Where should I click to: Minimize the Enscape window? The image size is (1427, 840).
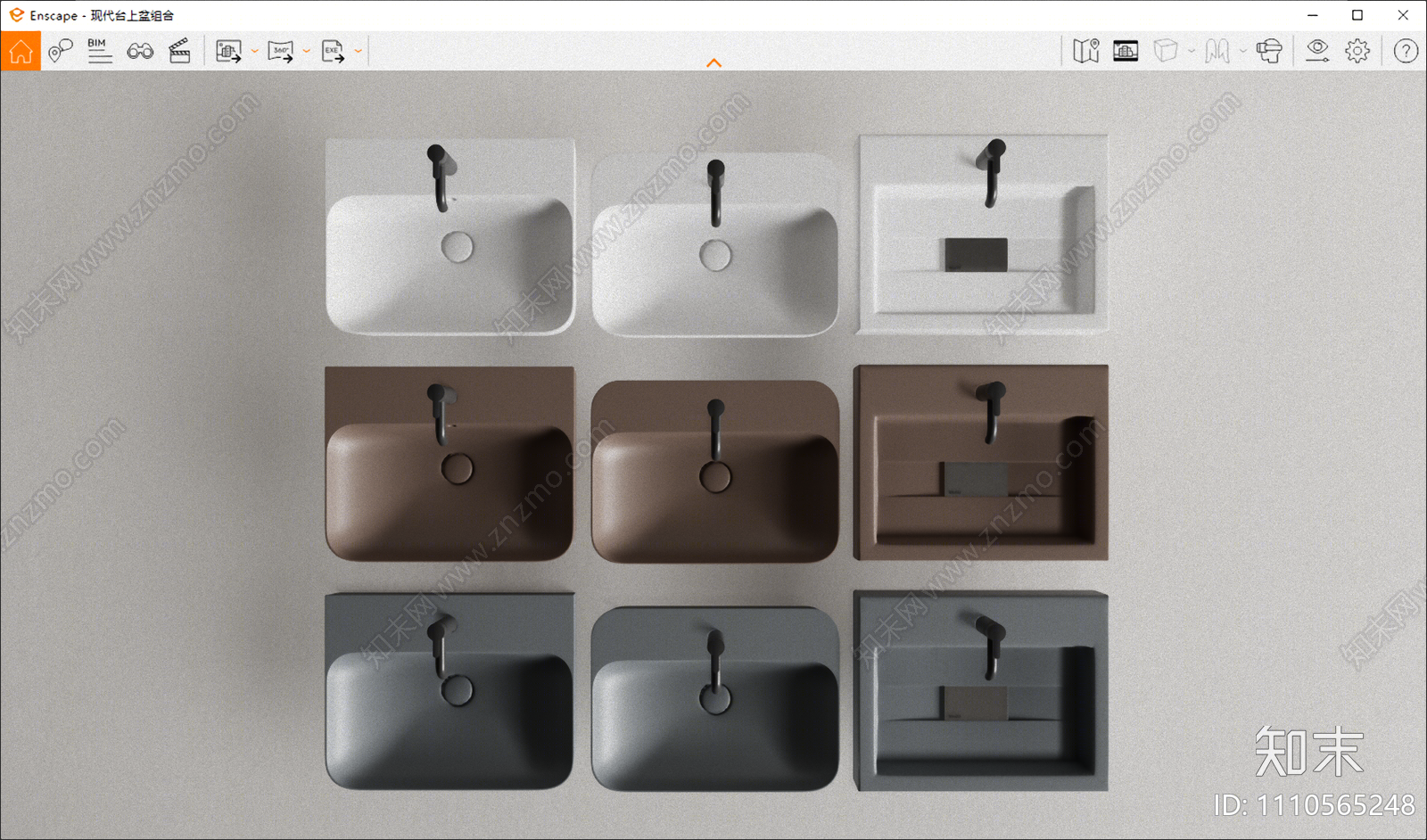point(1313,15)
